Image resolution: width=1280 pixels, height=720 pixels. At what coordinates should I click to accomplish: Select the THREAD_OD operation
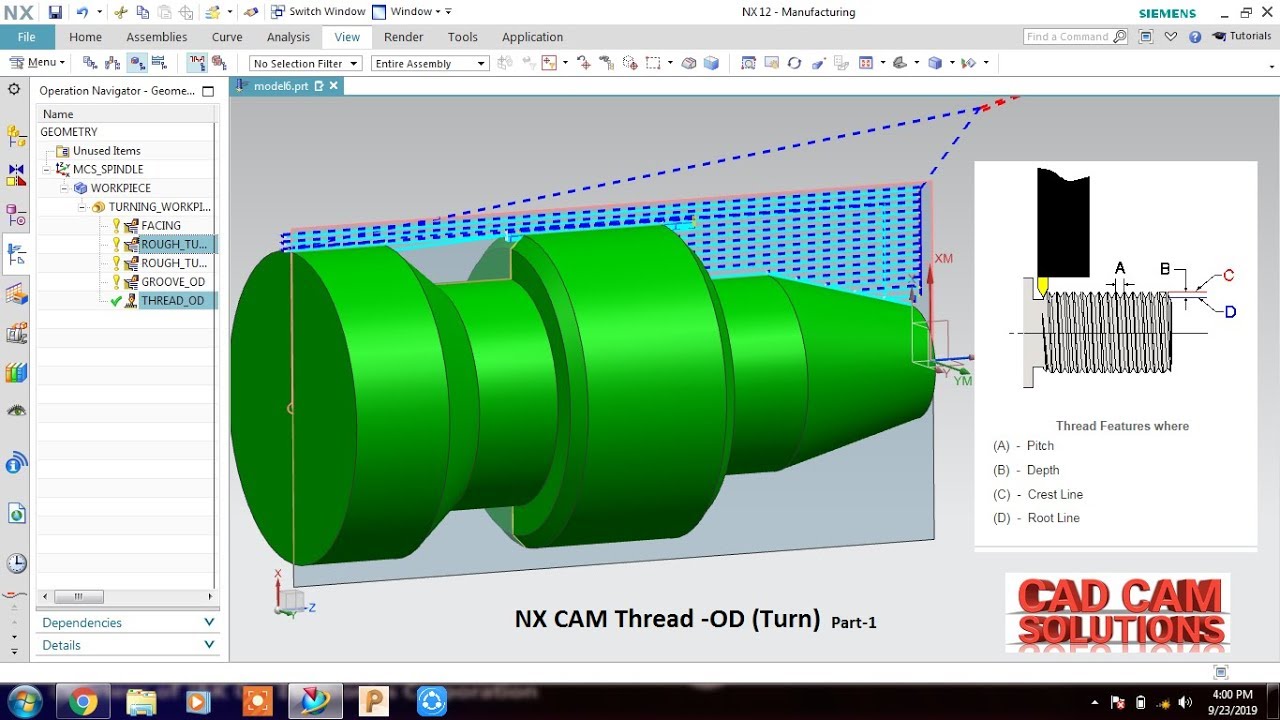click(x=172, y=301)
